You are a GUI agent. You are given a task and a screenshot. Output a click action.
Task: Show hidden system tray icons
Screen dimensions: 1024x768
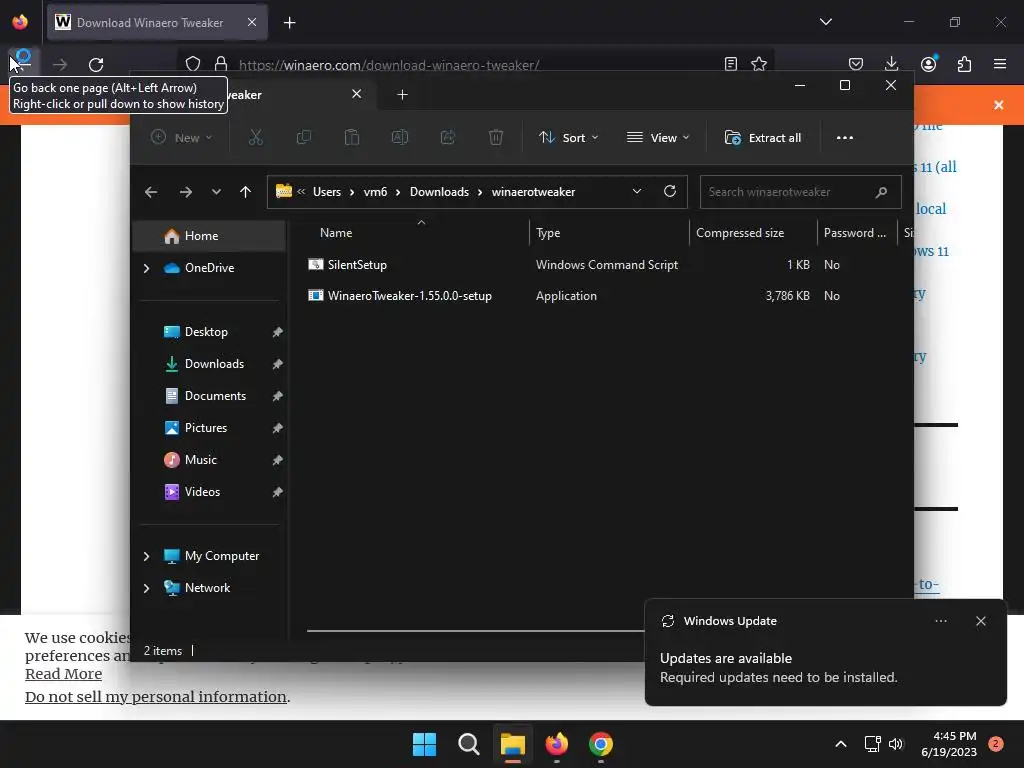[840, 744]
